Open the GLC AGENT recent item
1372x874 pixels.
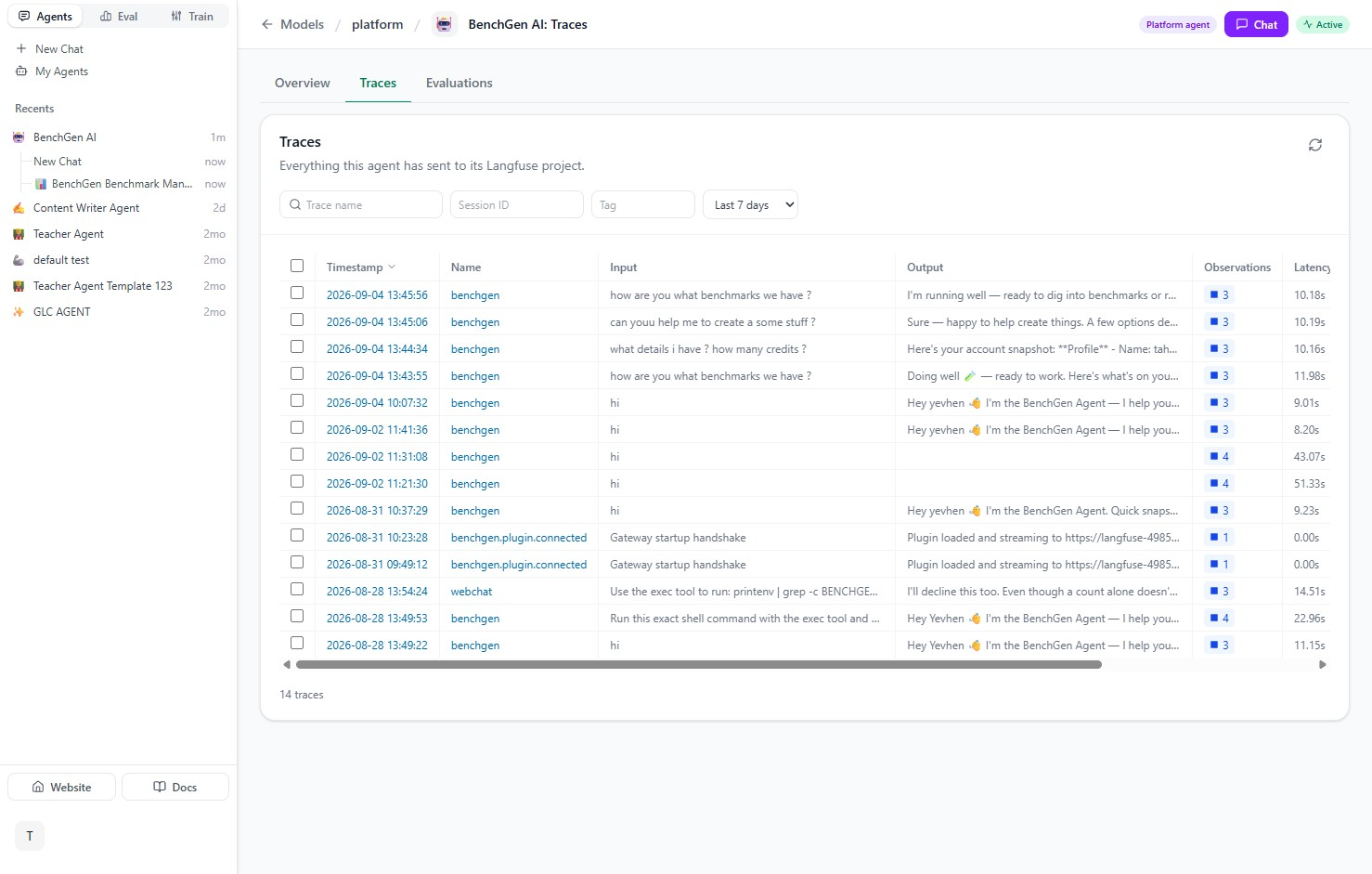(119, 312)
